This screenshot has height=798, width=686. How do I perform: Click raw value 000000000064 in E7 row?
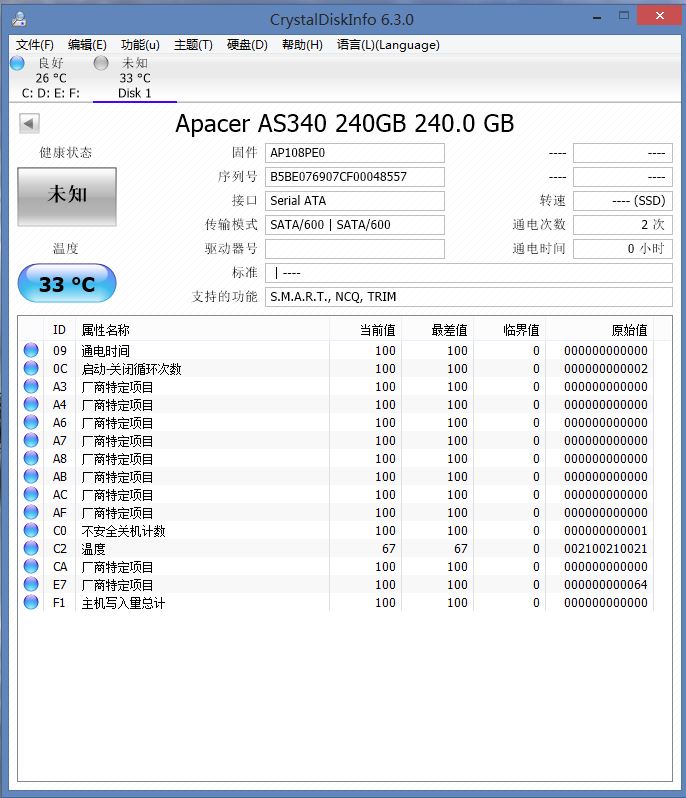coord(606,585)
